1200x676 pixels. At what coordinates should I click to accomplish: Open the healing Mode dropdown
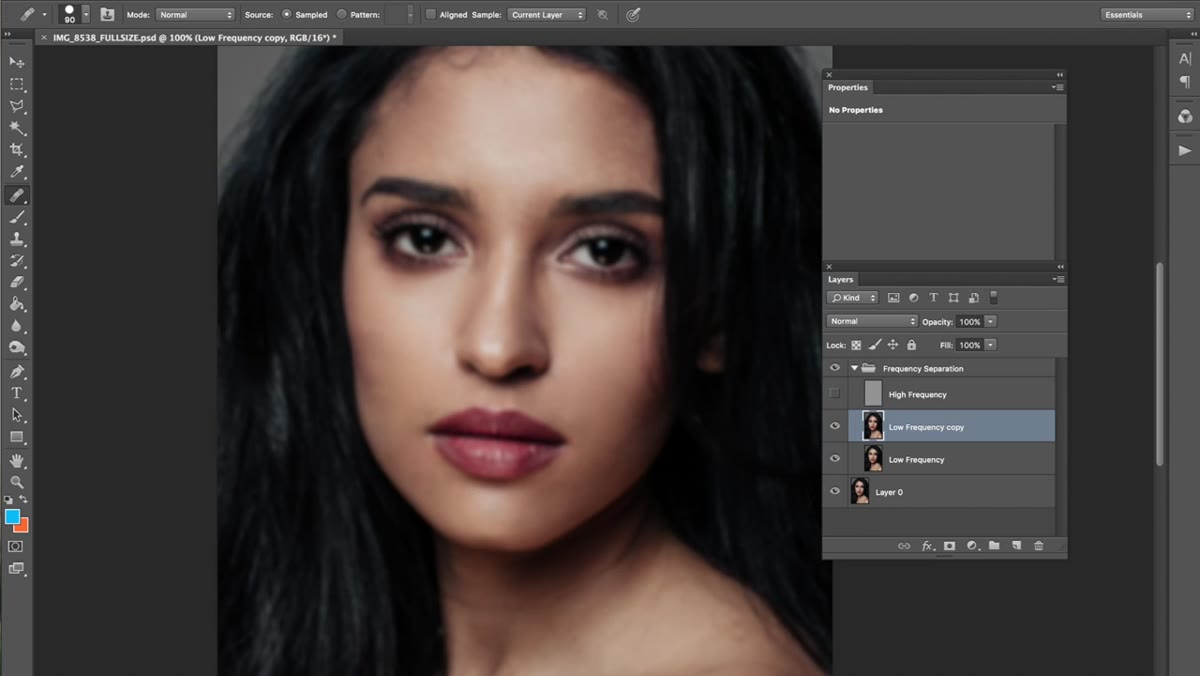coord(195,15)
